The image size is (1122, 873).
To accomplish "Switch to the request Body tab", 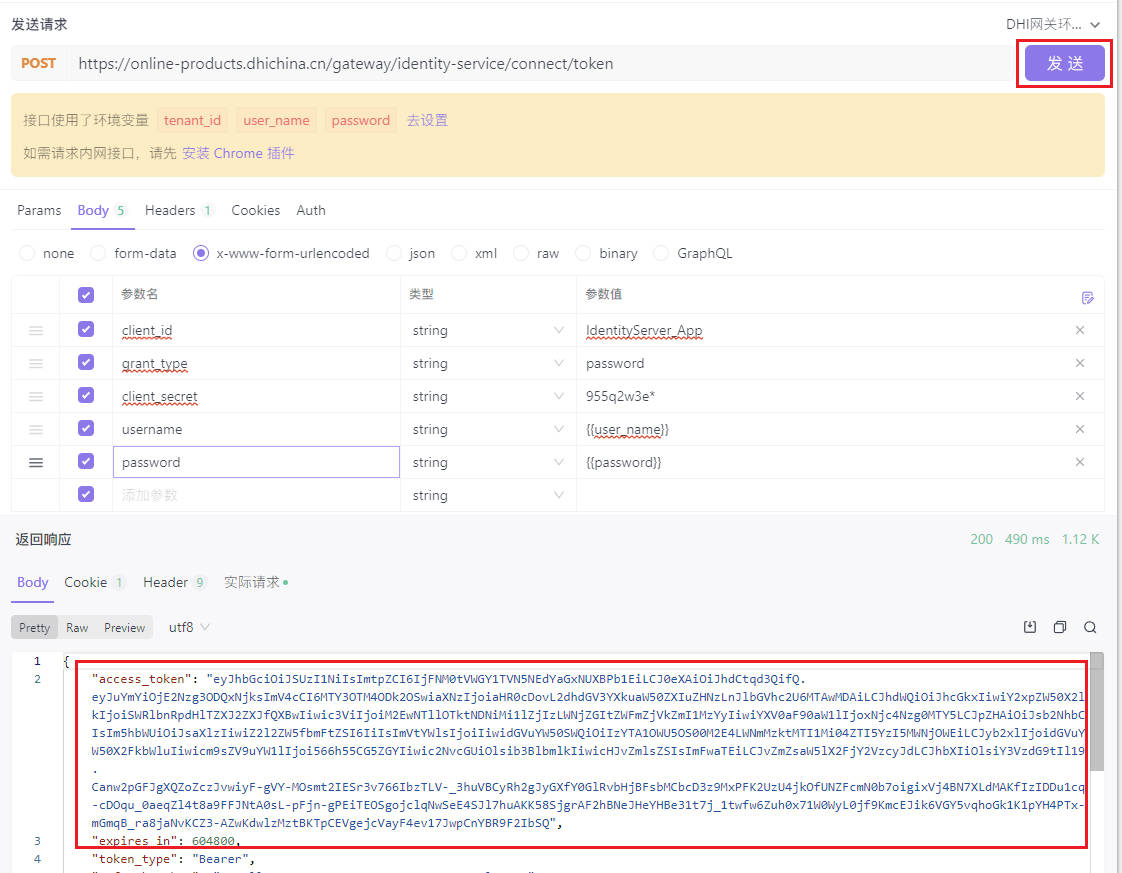I will point(101,210).
